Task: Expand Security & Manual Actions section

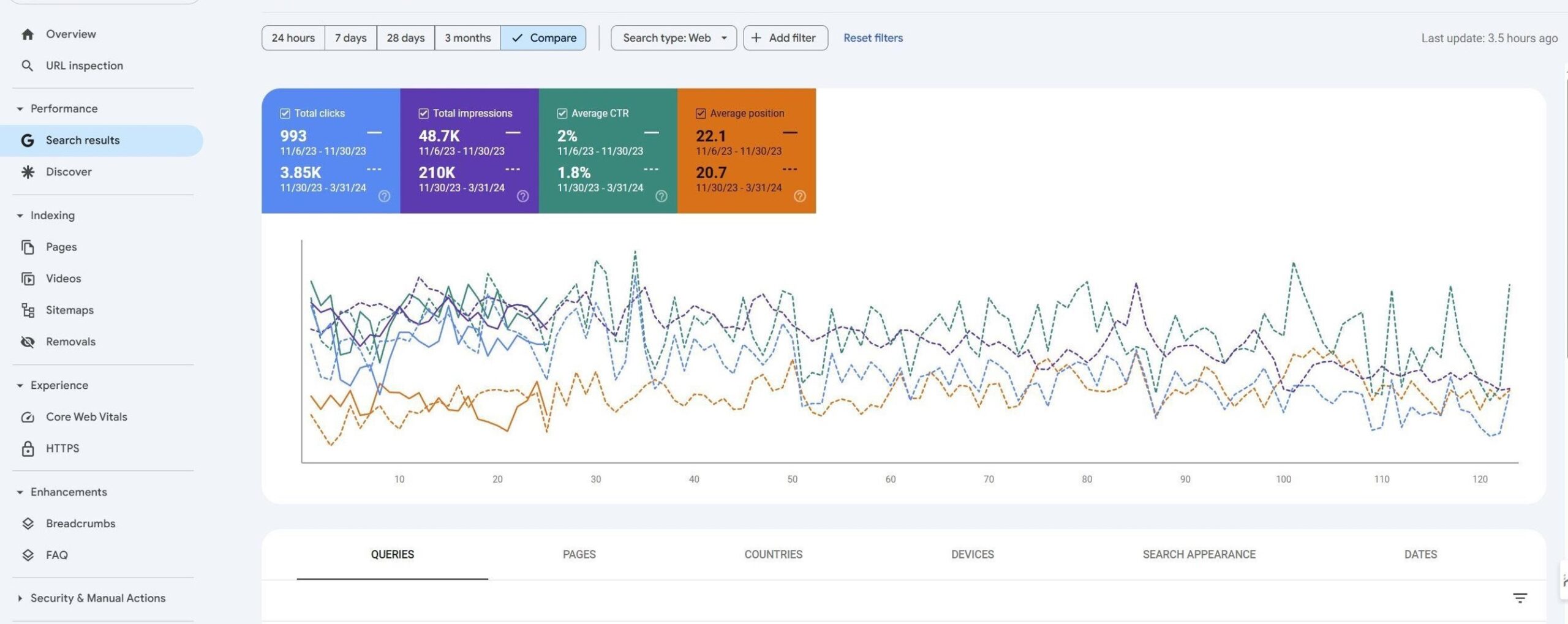Action: pyautogui.click(x=20, y=598)
